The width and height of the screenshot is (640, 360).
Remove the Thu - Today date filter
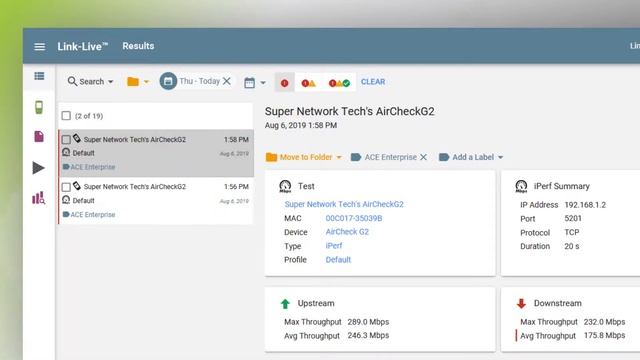tap(227, 81)
